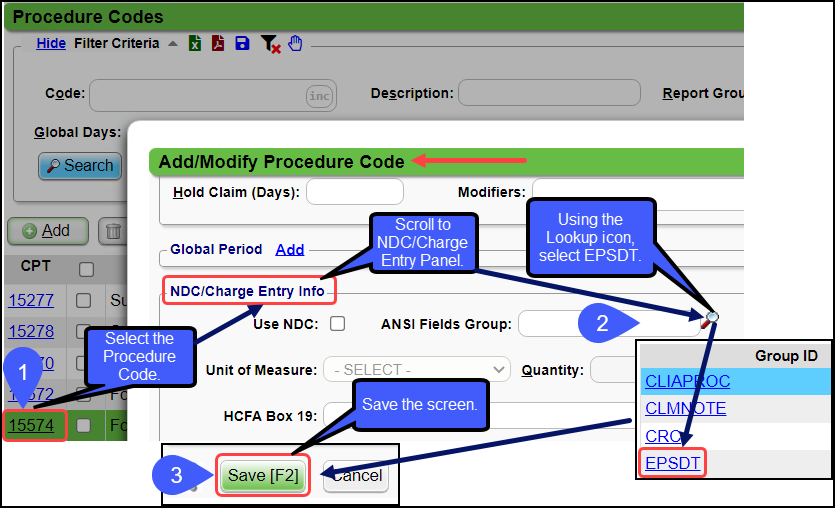Export results to Excel icon
The height and width of the screenshot is (508, 835).
[x=195, y=43]
